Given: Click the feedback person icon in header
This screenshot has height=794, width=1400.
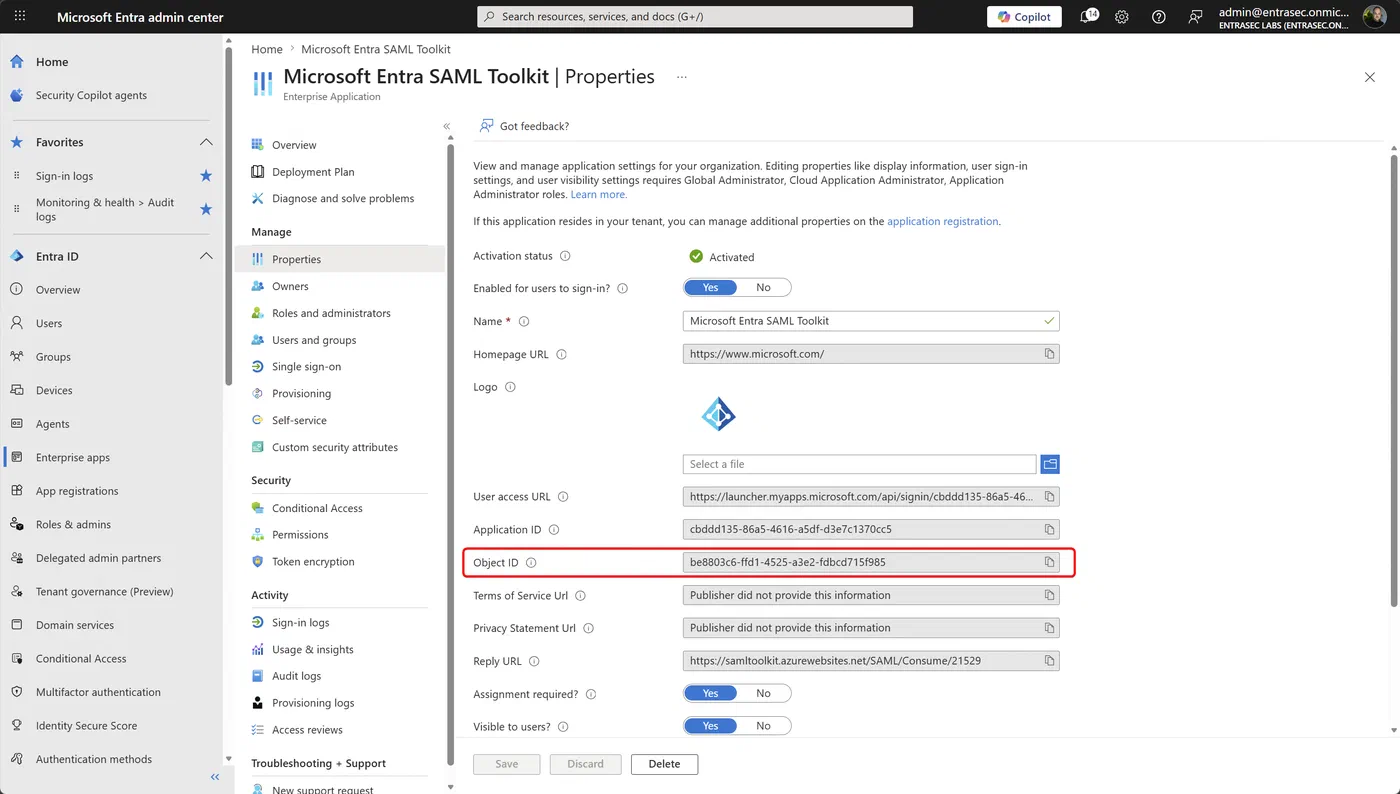Looking at the screenshot, I should pos(1195,17).
